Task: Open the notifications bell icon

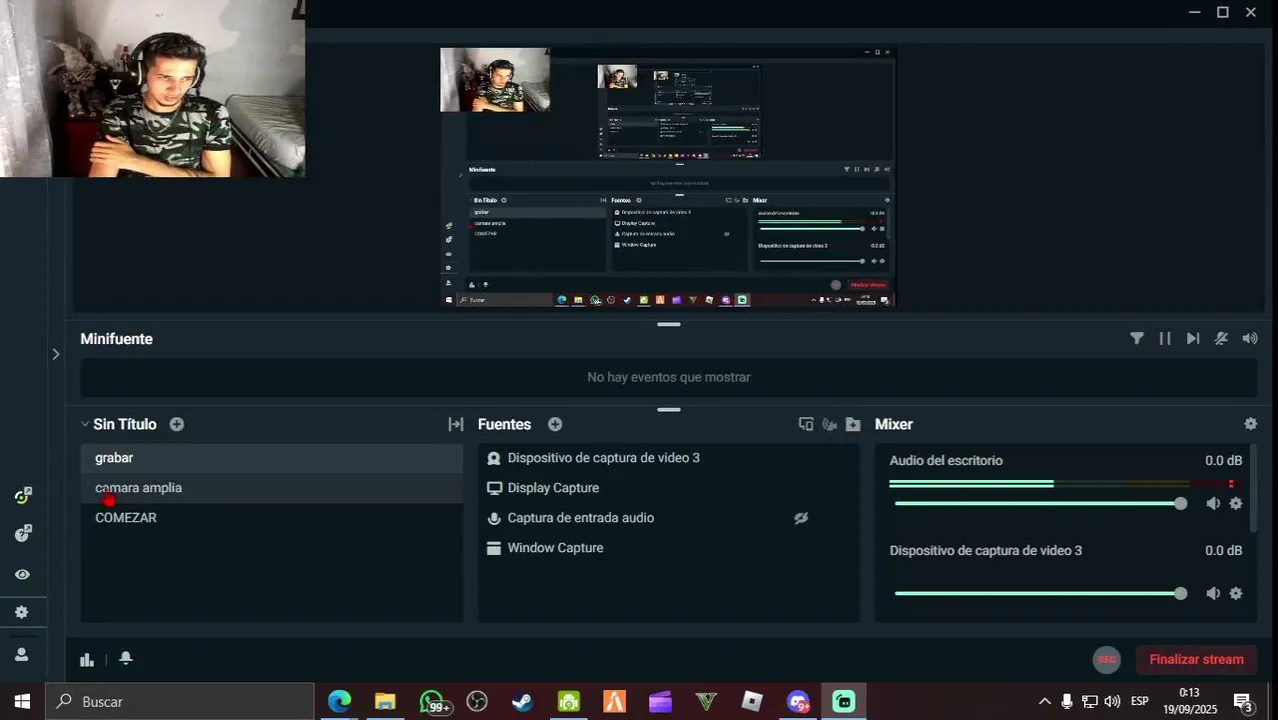Action: point(126,658)
